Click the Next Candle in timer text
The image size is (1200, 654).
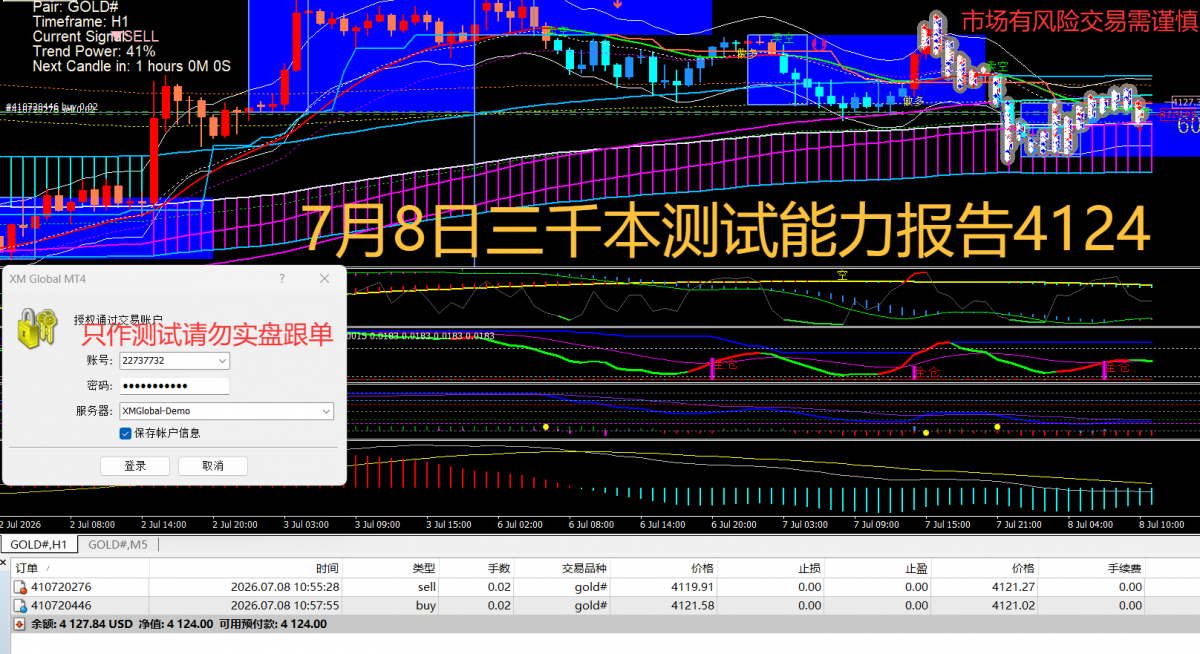point(131,66)
